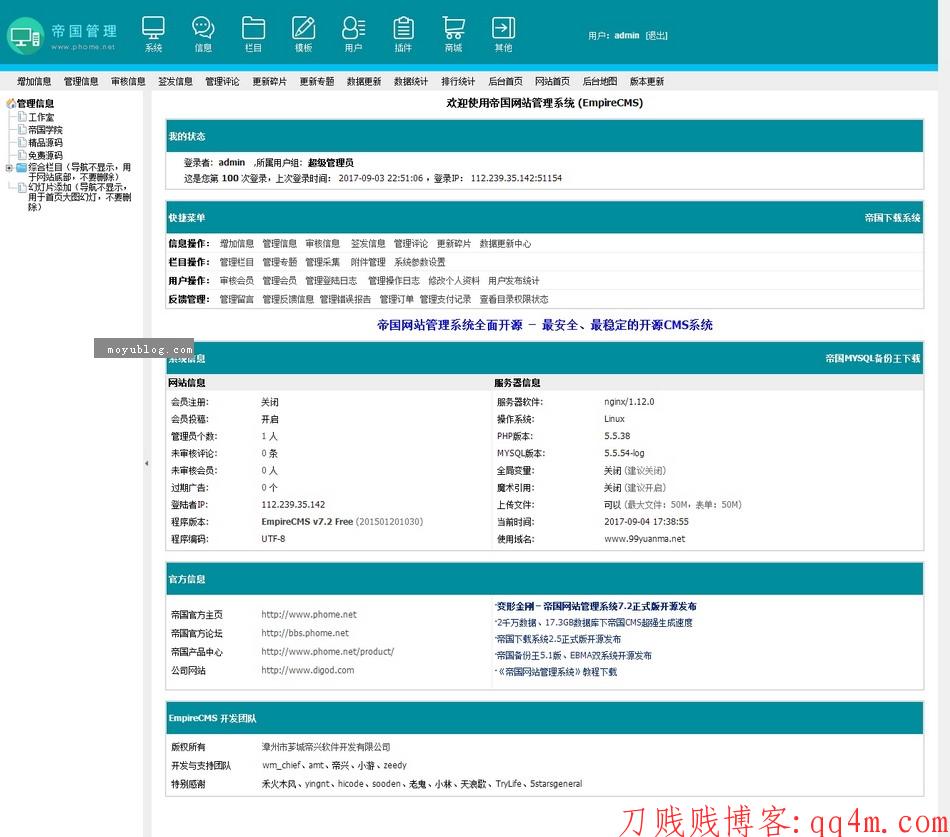Open 管理评论 in the top menu bar
Screen dimensions: 950x837
222,81
